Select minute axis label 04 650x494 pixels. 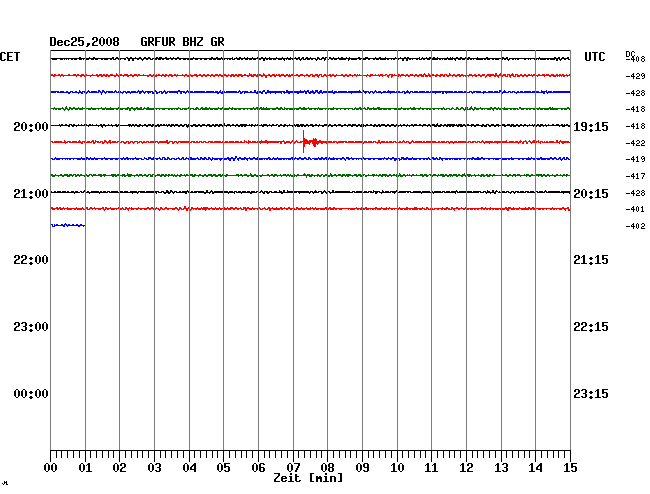click(189, 468)
